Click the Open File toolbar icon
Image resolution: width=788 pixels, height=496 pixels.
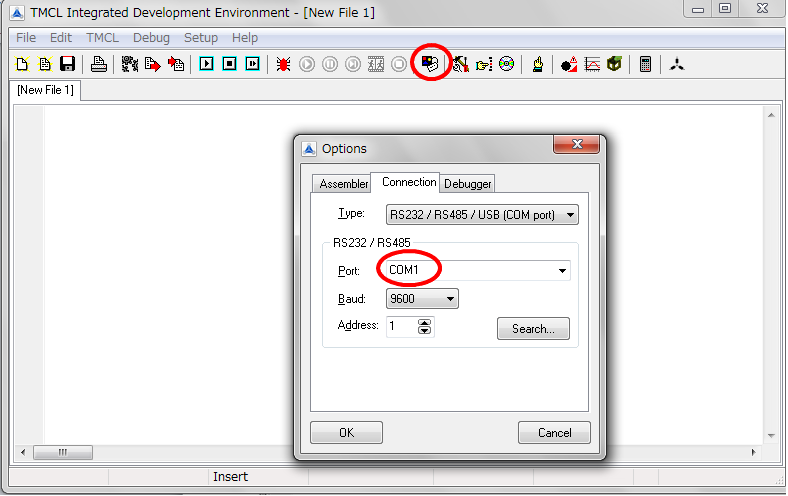45,64
